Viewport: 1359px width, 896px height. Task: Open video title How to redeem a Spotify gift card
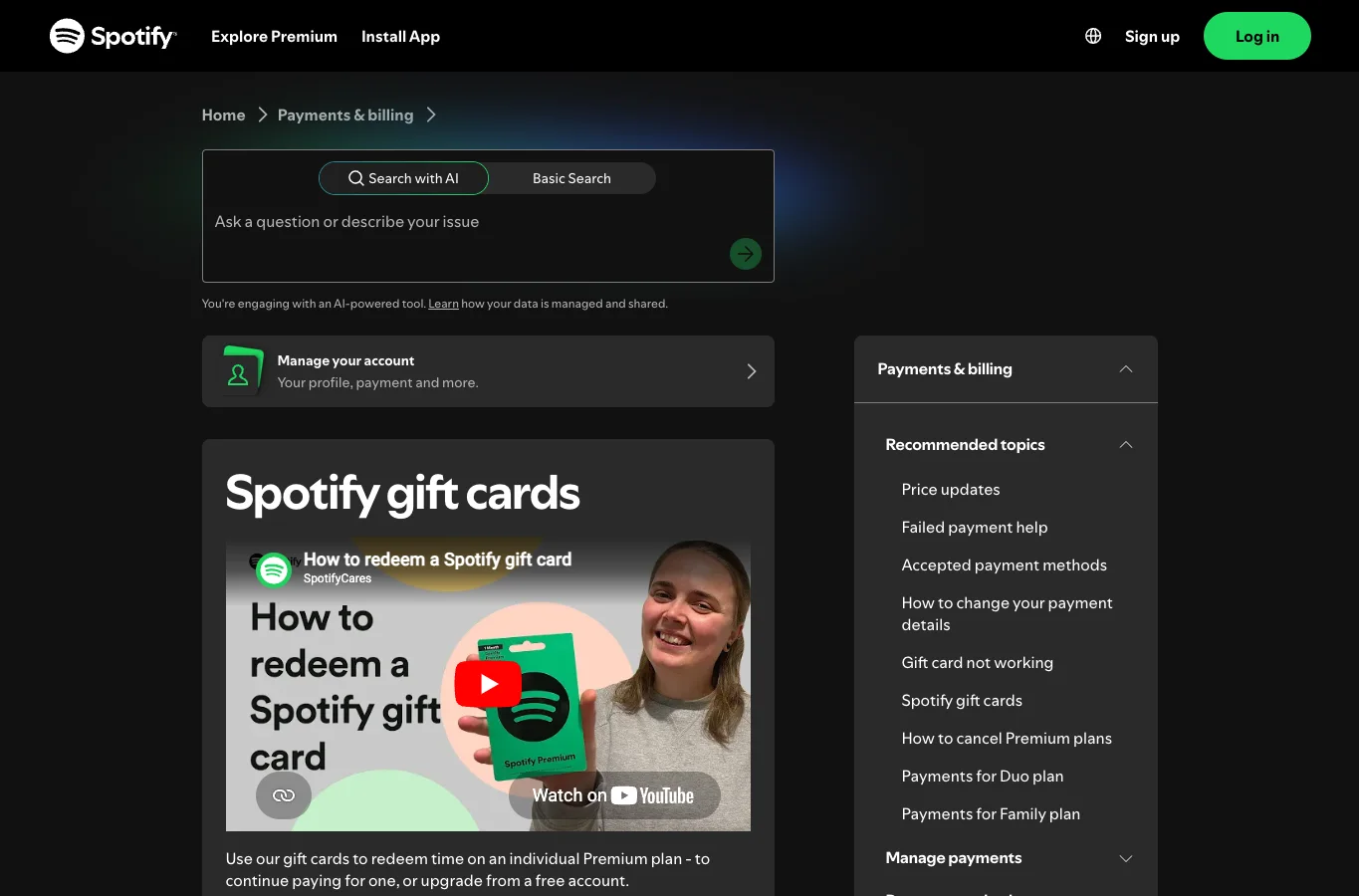pos(437,560)
